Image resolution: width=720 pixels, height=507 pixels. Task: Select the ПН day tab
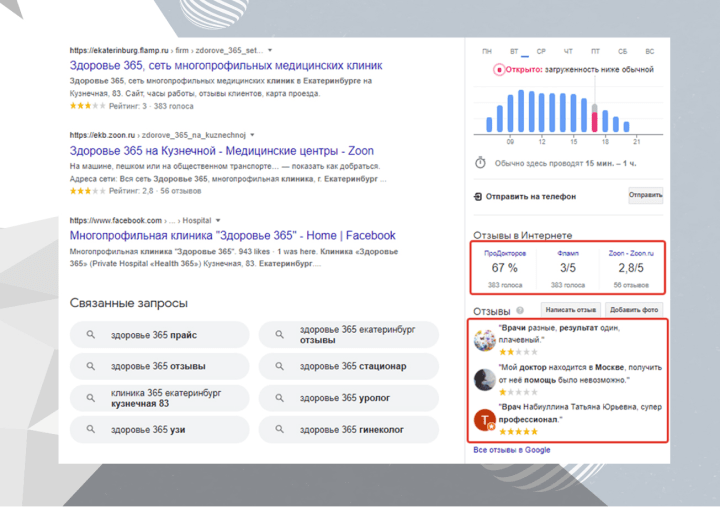tap(487, 51)
